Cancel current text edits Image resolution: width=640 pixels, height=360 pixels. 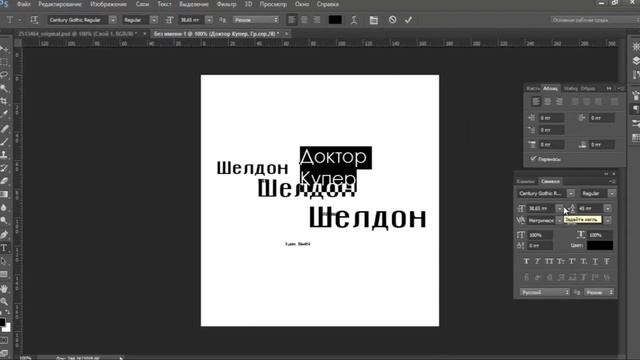pos(392,20)
